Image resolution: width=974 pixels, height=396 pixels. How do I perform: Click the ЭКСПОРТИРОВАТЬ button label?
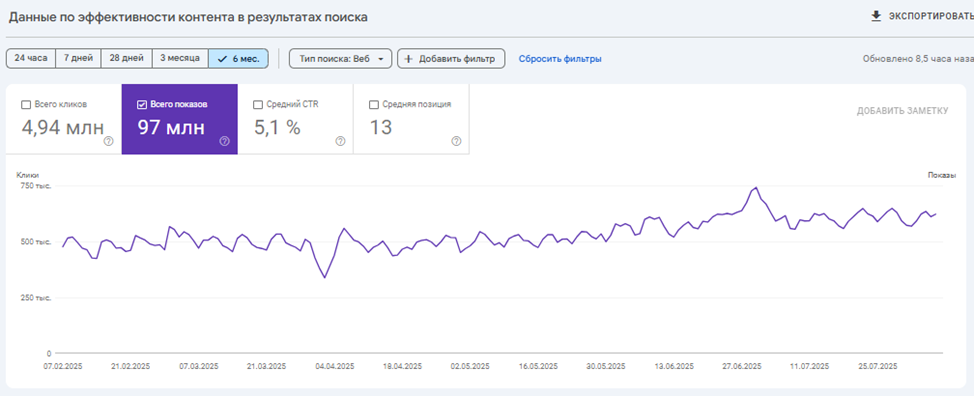931,17
